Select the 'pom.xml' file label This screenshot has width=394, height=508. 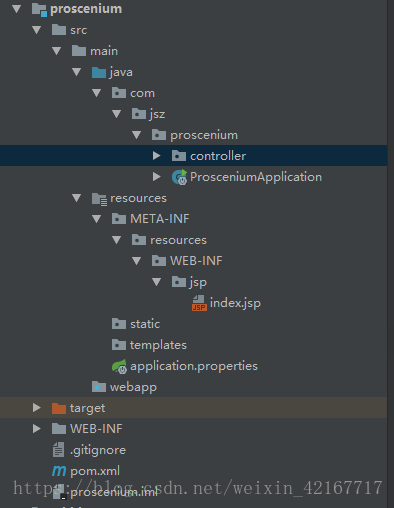click(95, 471)
